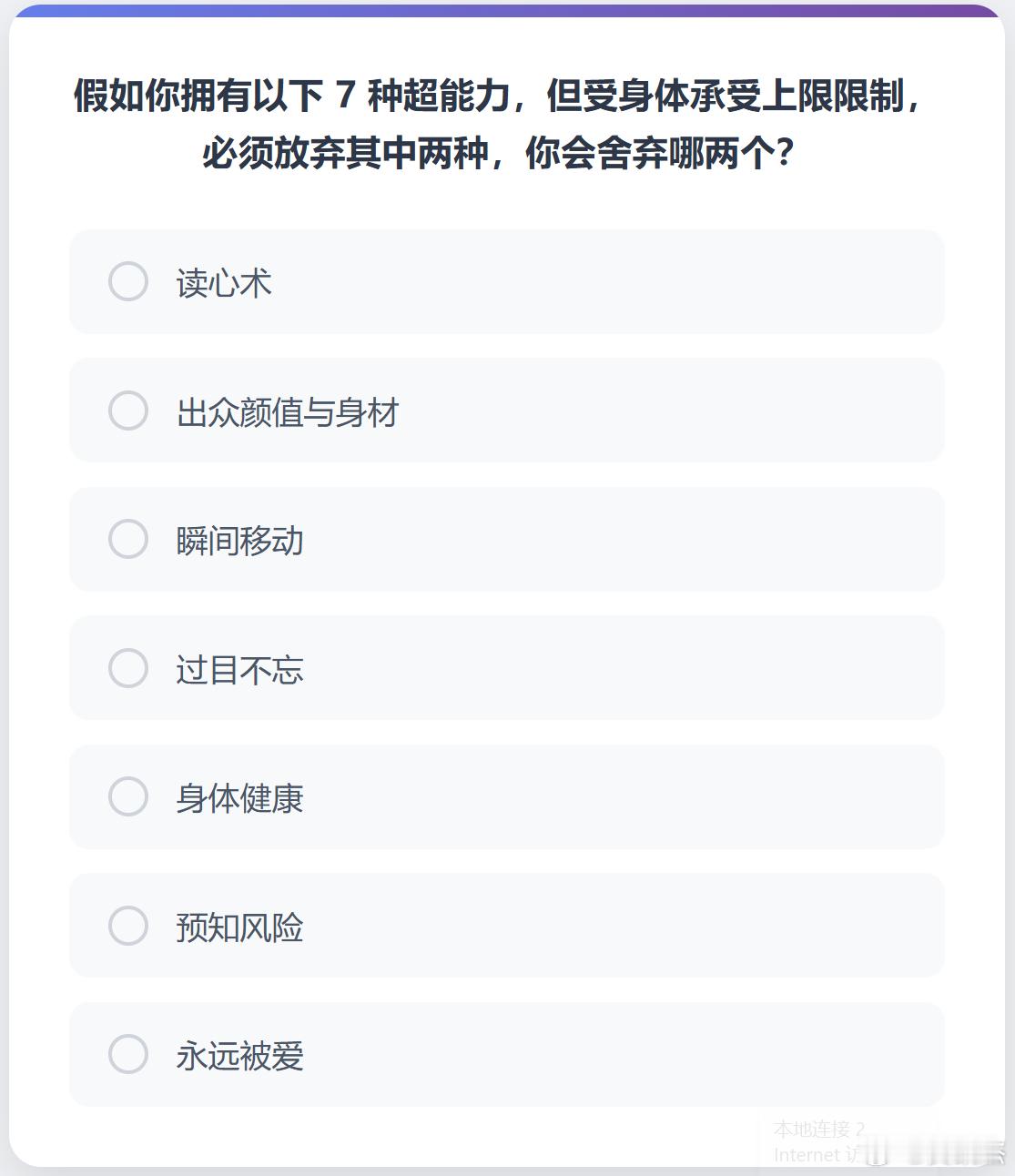Click the empty circle beside 读心术
This screenshot has height=1176, width=1015.
click(127, 282)
